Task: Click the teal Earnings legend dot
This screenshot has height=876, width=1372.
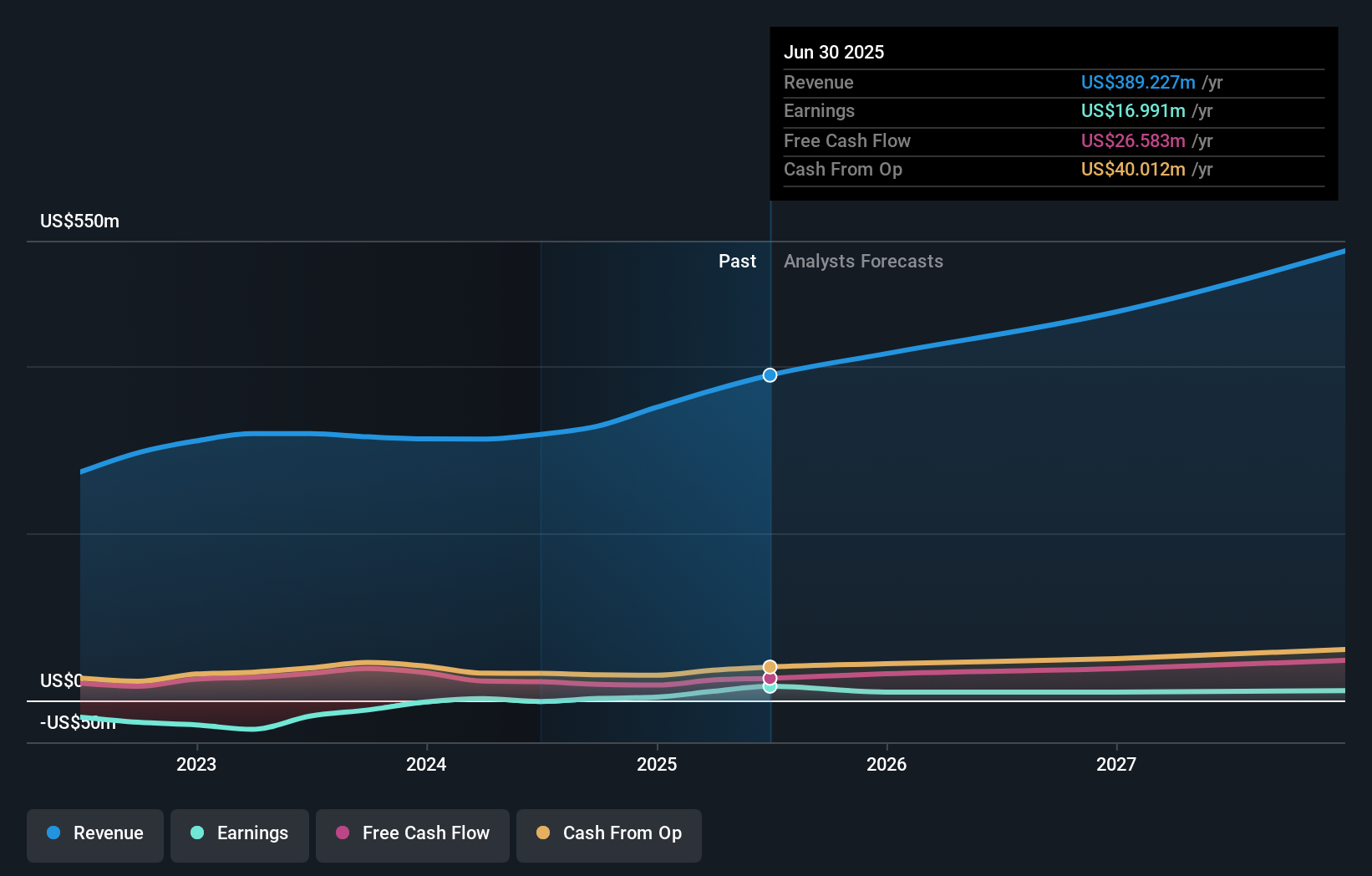Action: coord(196,834)
